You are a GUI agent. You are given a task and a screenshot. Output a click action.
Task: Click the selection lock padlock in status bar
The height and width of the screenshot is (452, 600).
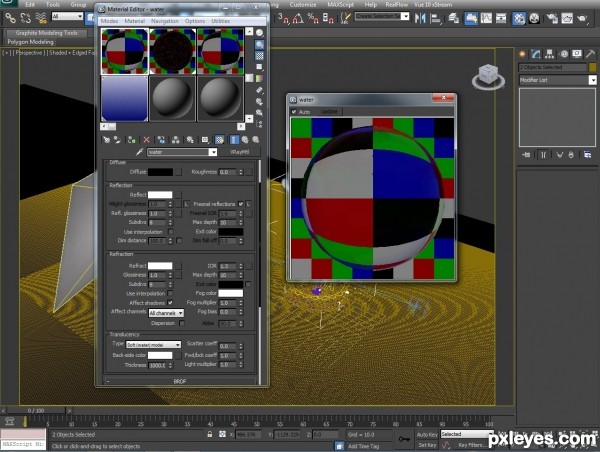(x=210, y=434)
